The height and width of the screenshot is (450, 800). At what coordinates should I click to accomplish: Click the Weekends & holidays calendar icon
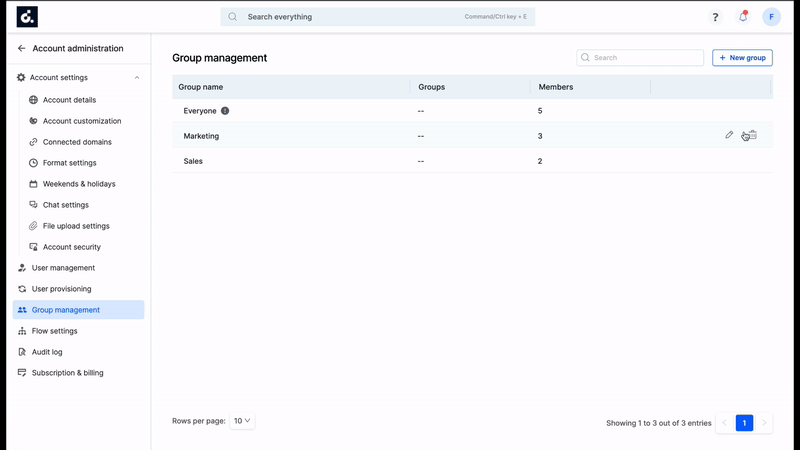click(x=33, y=184)
